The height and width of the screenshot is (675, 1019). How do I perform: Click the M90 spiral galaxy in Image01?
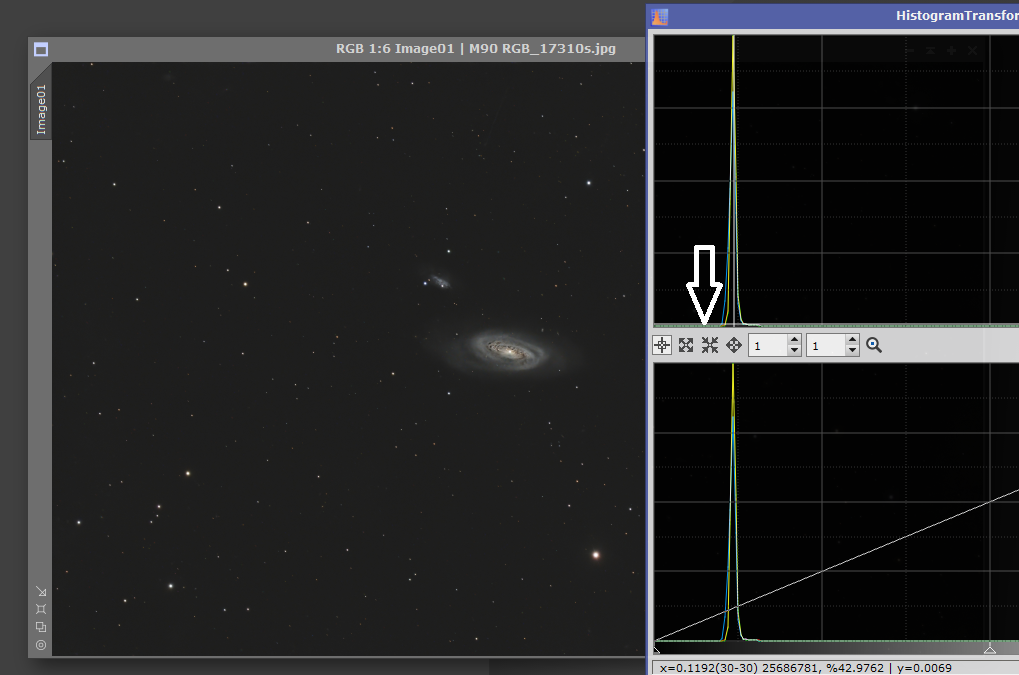coord(508,350)
